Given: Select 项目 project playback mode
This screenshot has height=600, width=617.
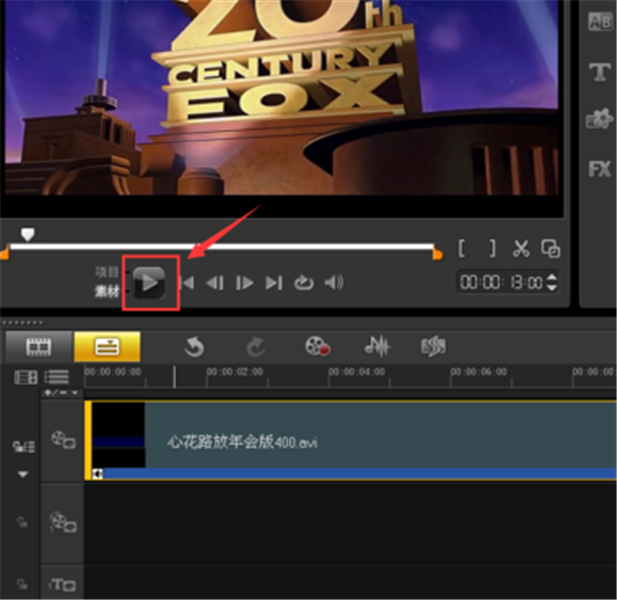Looking at the screenshot, I should coord(107,272).
